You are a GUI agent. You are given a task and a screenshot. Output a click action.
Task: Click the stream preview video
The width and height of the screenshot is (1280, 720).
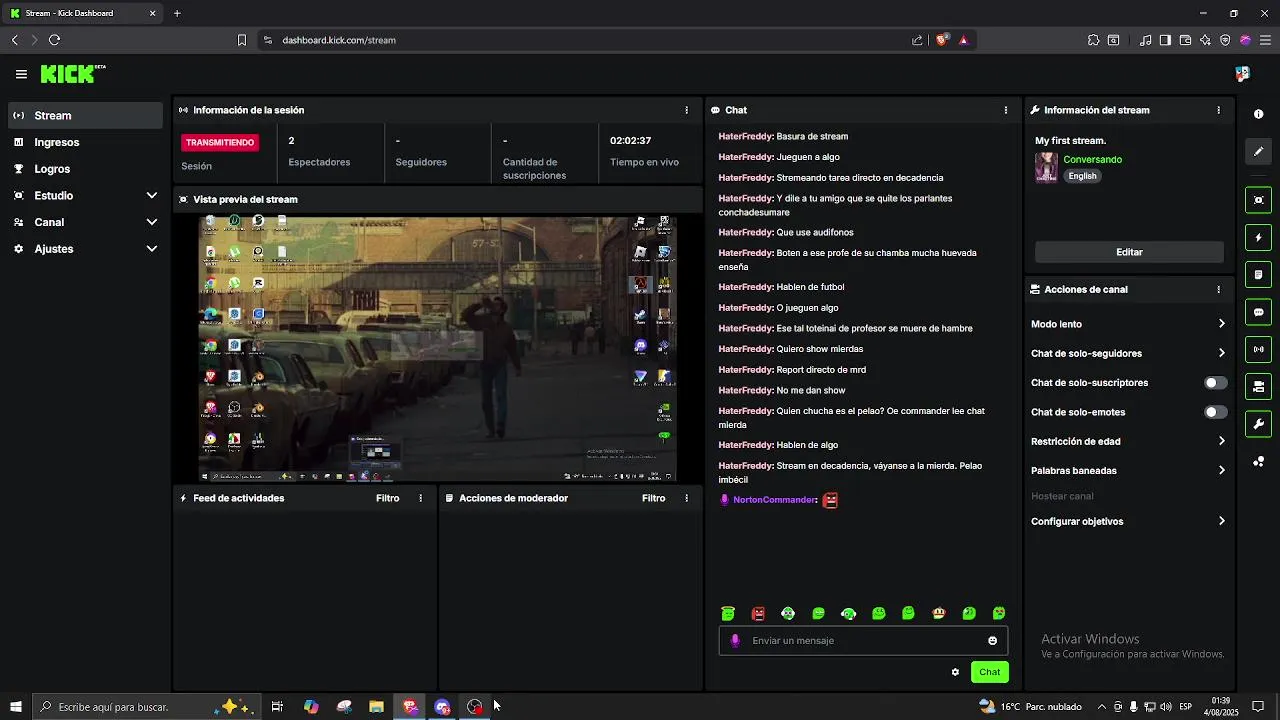438,349
